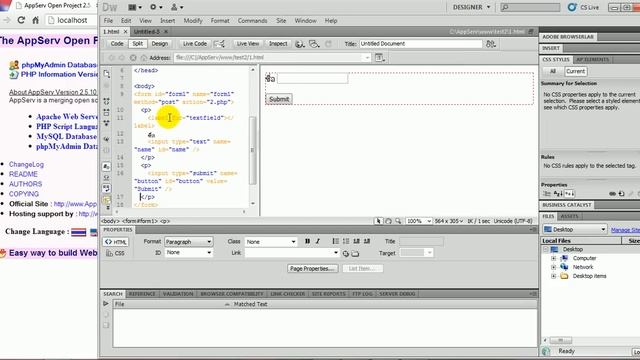Switch to the AP Elements tab
Screen dimensions: 640x360
point(592,60)
